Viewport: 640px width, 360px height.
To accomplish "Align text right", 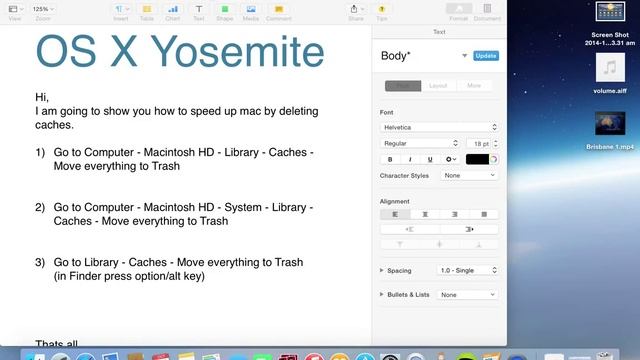I will click(454, 214).
